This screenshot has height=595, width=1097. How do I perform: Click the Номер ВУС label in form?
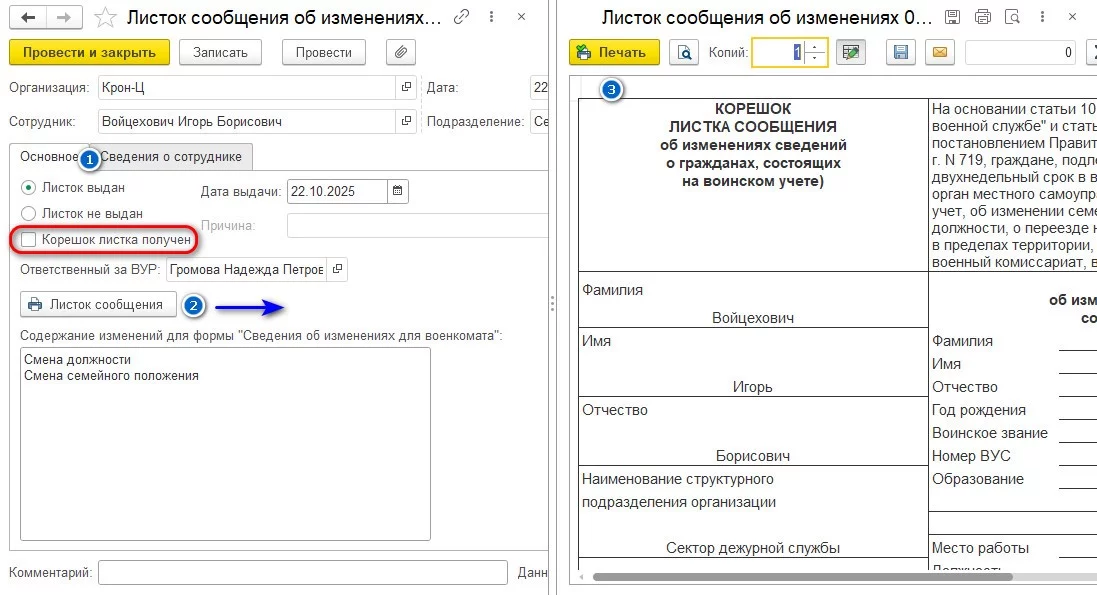[971, 456]
